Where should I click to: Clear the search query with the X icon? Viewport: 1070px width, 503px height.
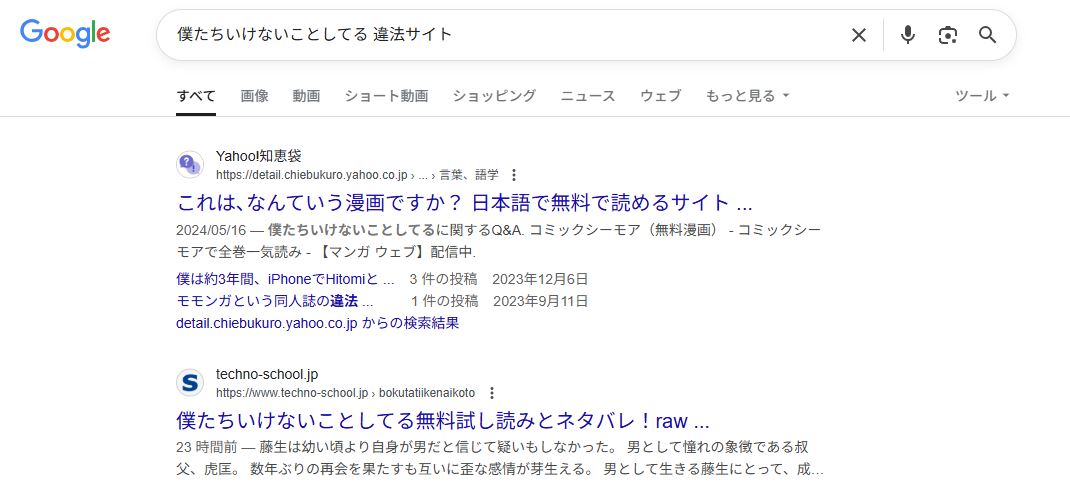[858, 35]
